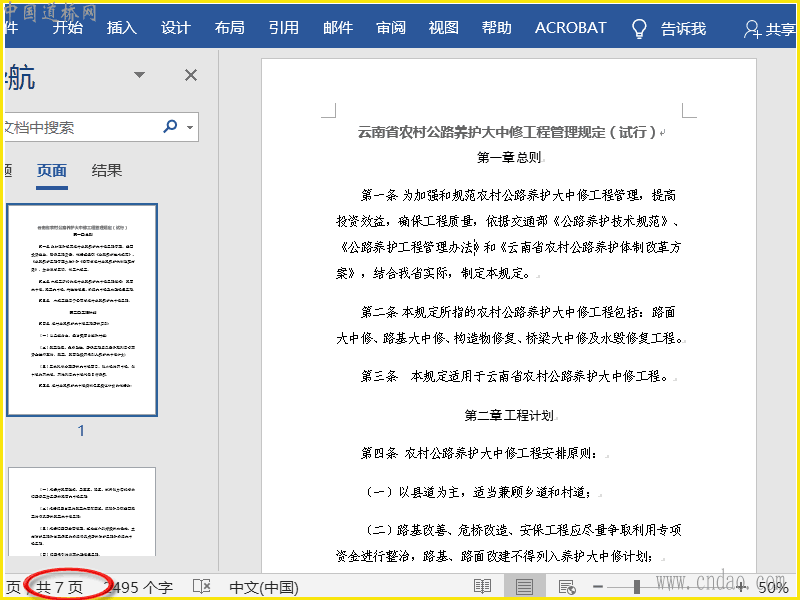Click the 50% zoom level
800x600 pixels.
[x=773, y=588]
